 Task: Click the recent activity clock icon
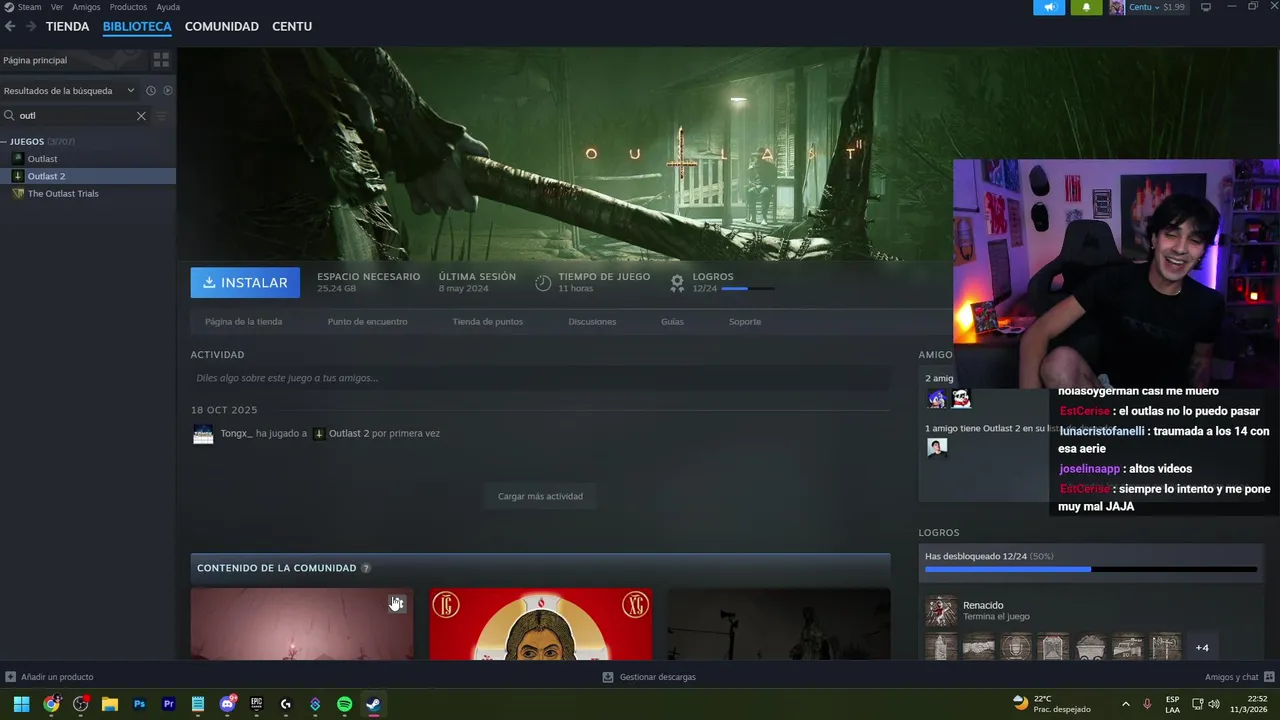(x=151, y=90)
